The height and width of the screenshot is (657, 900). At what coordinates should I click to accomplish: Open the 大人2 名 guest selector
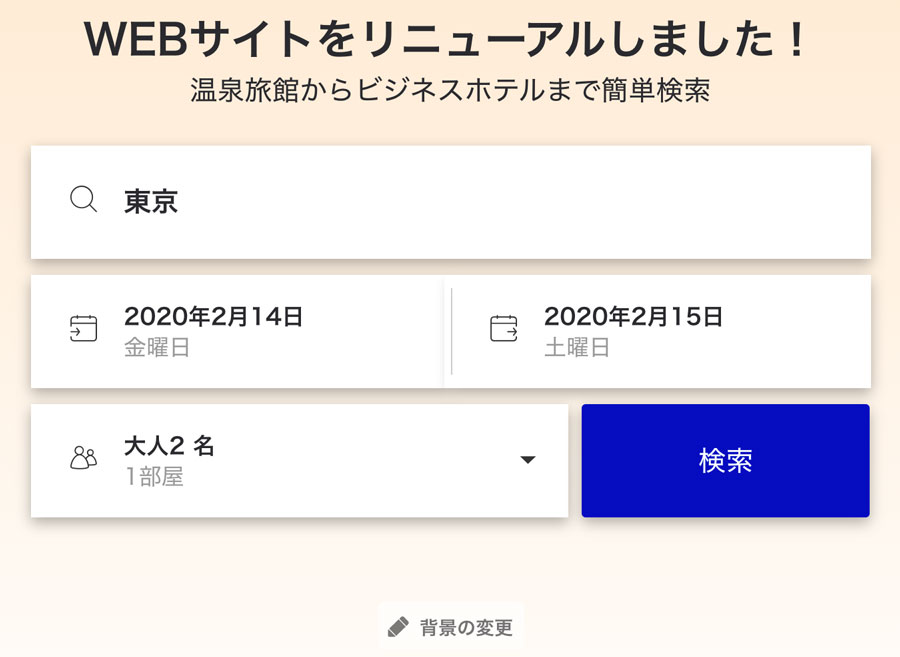[169, 446]
